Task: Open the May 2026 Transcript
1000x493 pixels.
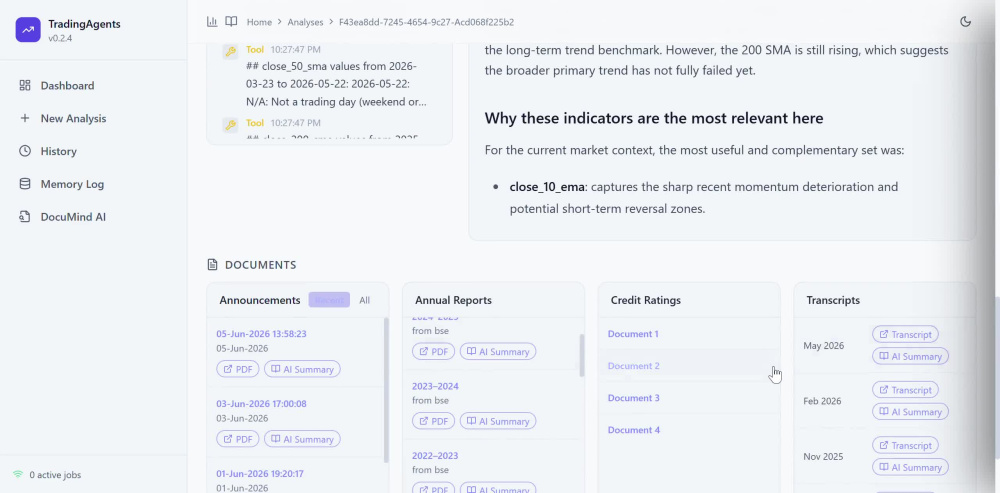Action: coord(905,334)
